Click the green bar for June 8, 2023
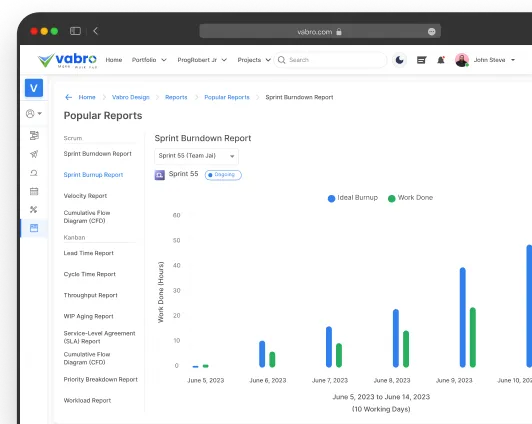532x424 pixels. point(406,349)
